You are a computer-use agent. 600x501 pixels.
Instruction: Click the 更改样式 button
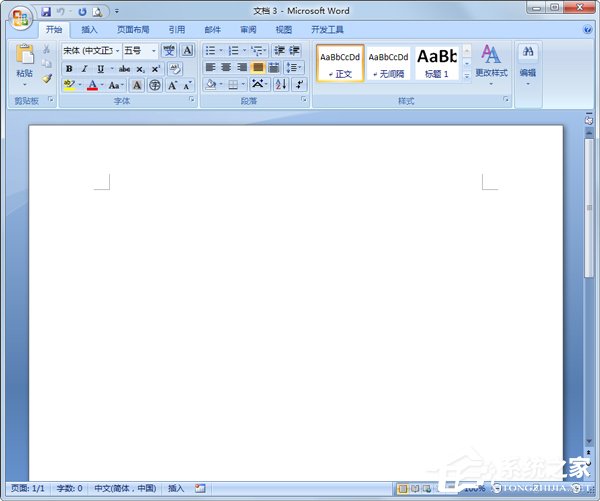pos(491,62)
